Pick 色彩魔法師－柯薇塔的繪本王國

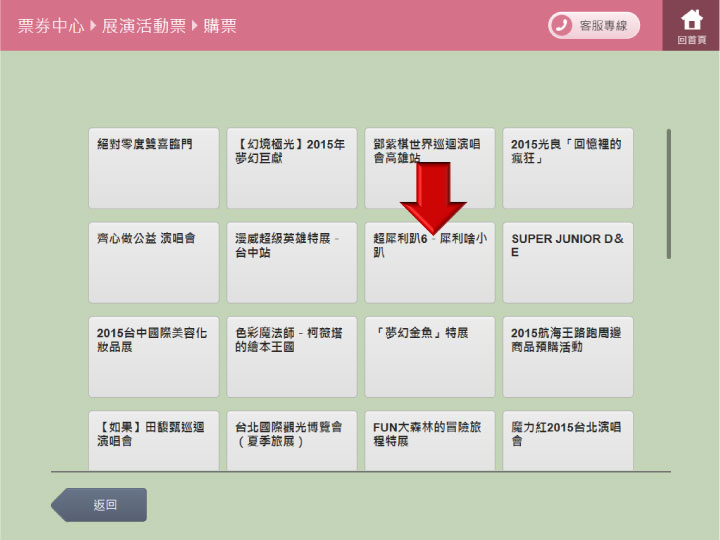(x=291, y=357)
